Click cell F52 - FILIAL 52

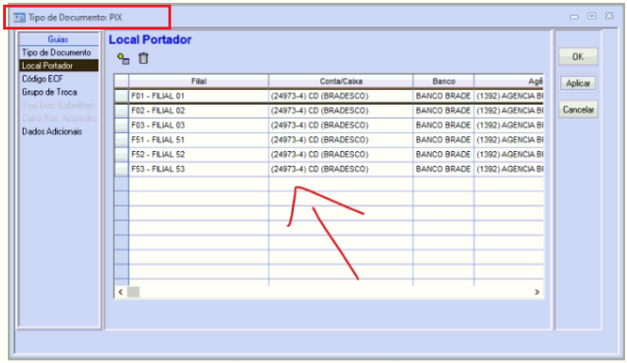(199, 154)
